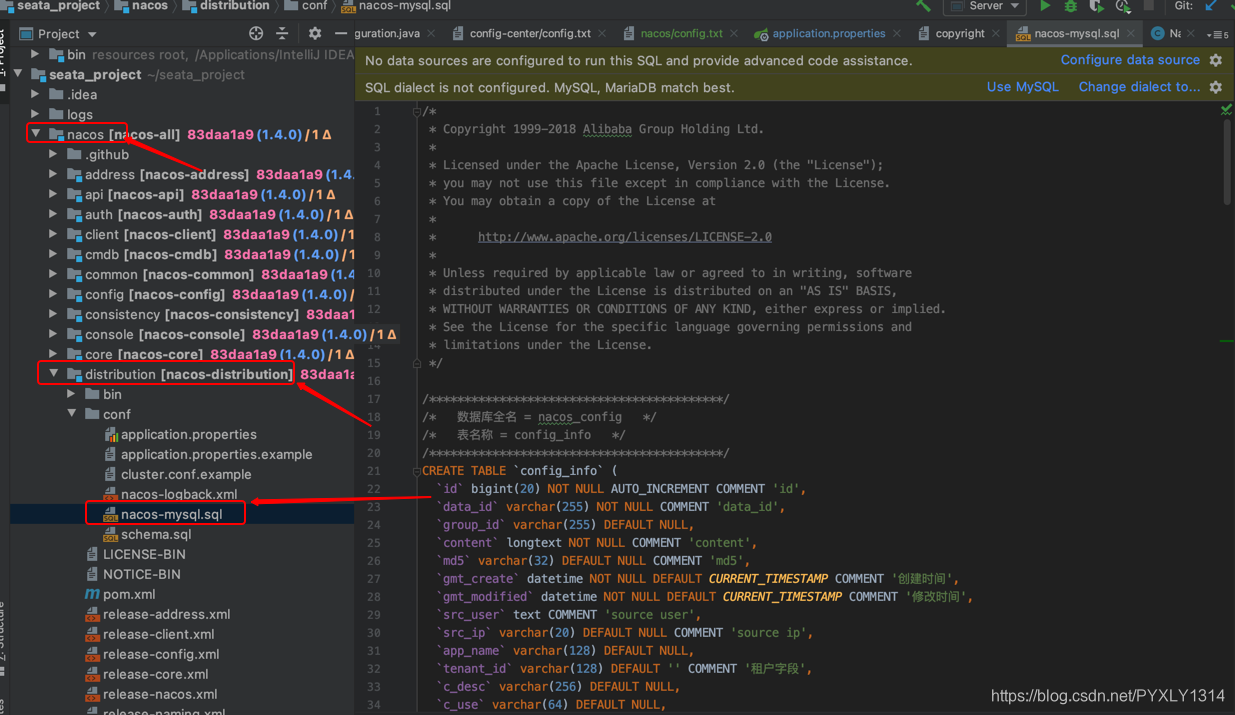This screenshot has height=715, width=1235.
Task: Click the XML icon of release-nacos.xml
Action: click(92, 694)
